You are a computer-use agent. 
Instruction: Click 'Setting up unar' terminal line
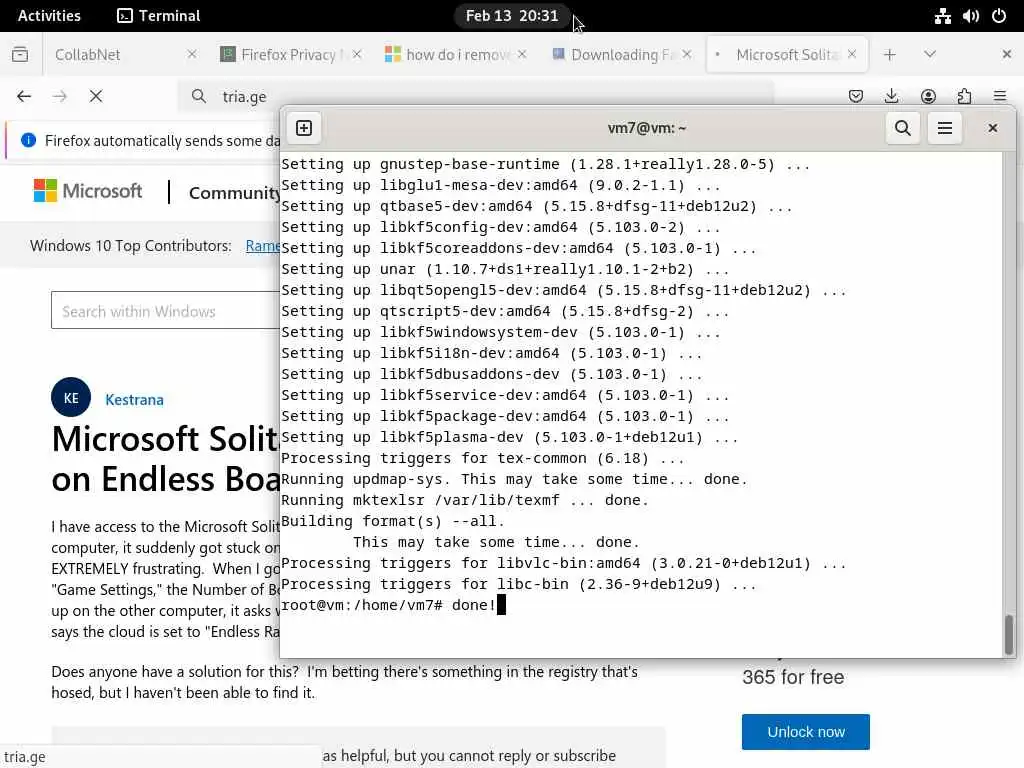coord(505,269)
